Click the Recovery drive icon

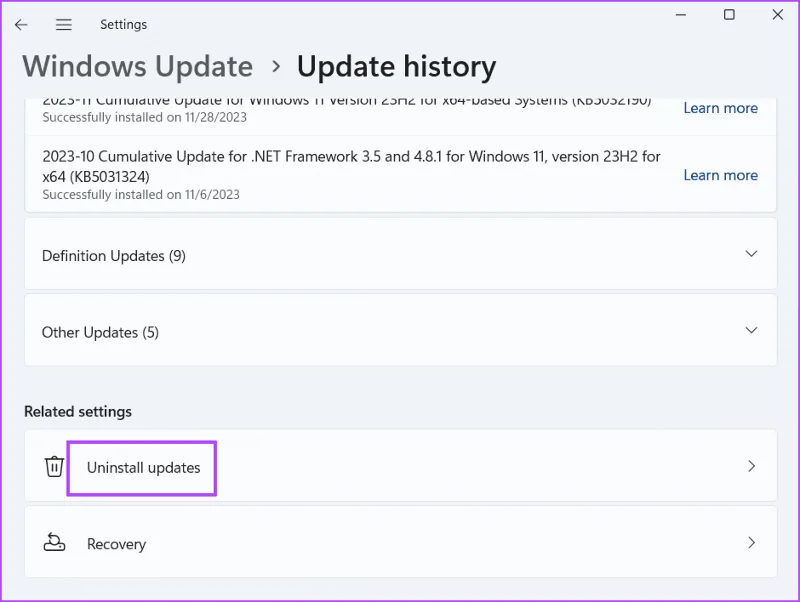[x=54, y=542]
